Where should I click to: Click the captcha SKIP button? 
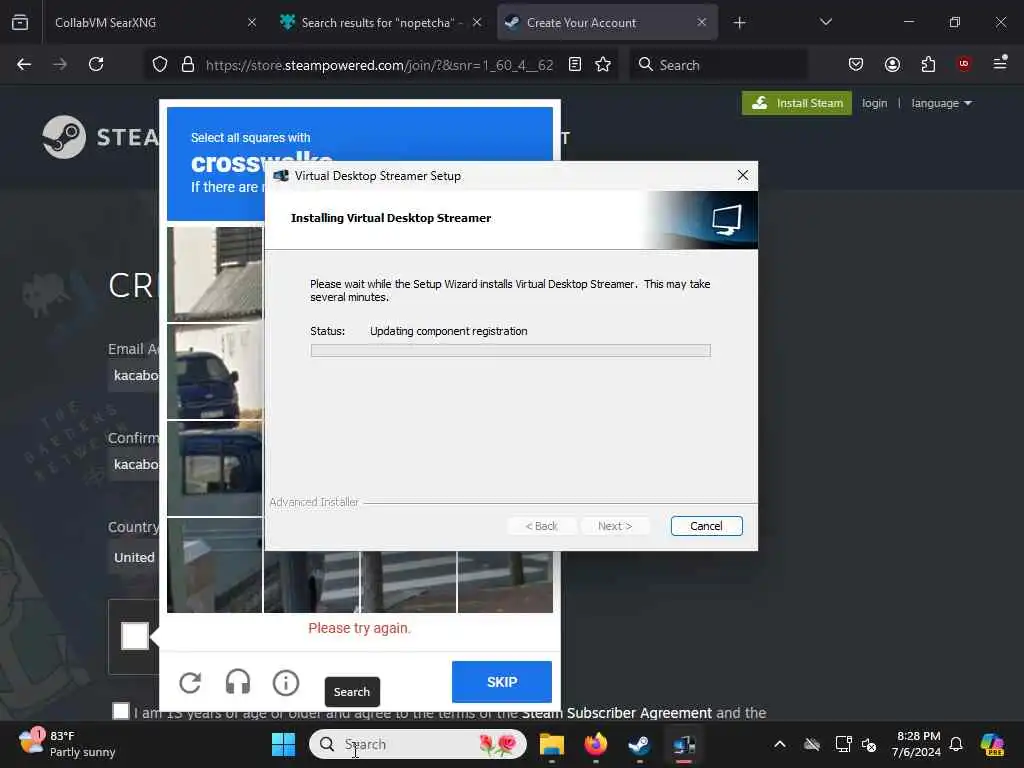pyautogui.click(x=502, y=682)
